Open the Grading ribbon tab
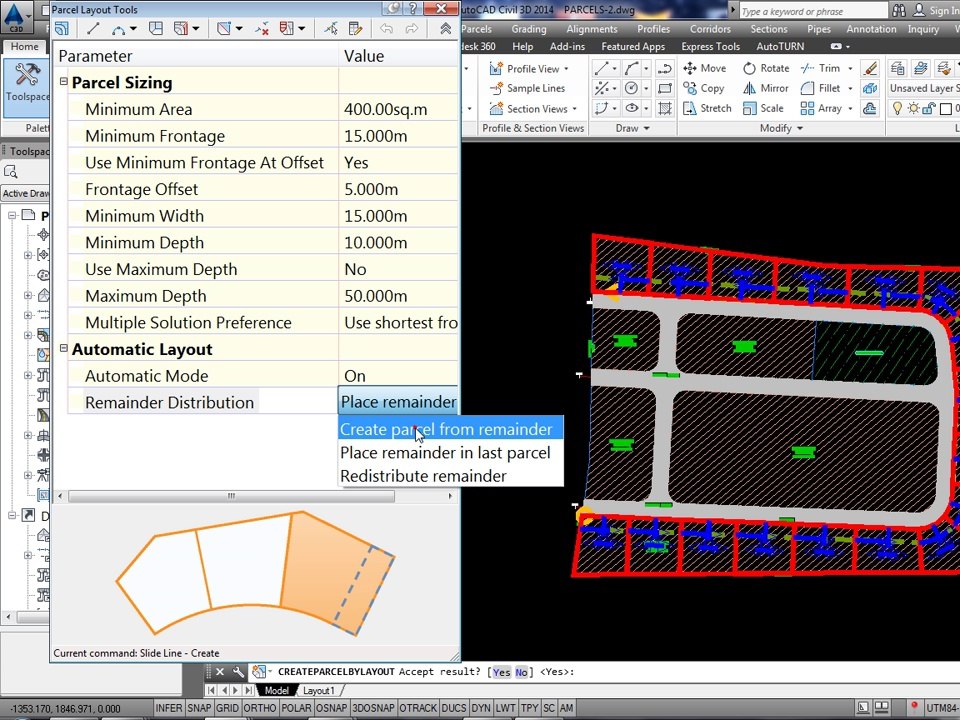 528,29
